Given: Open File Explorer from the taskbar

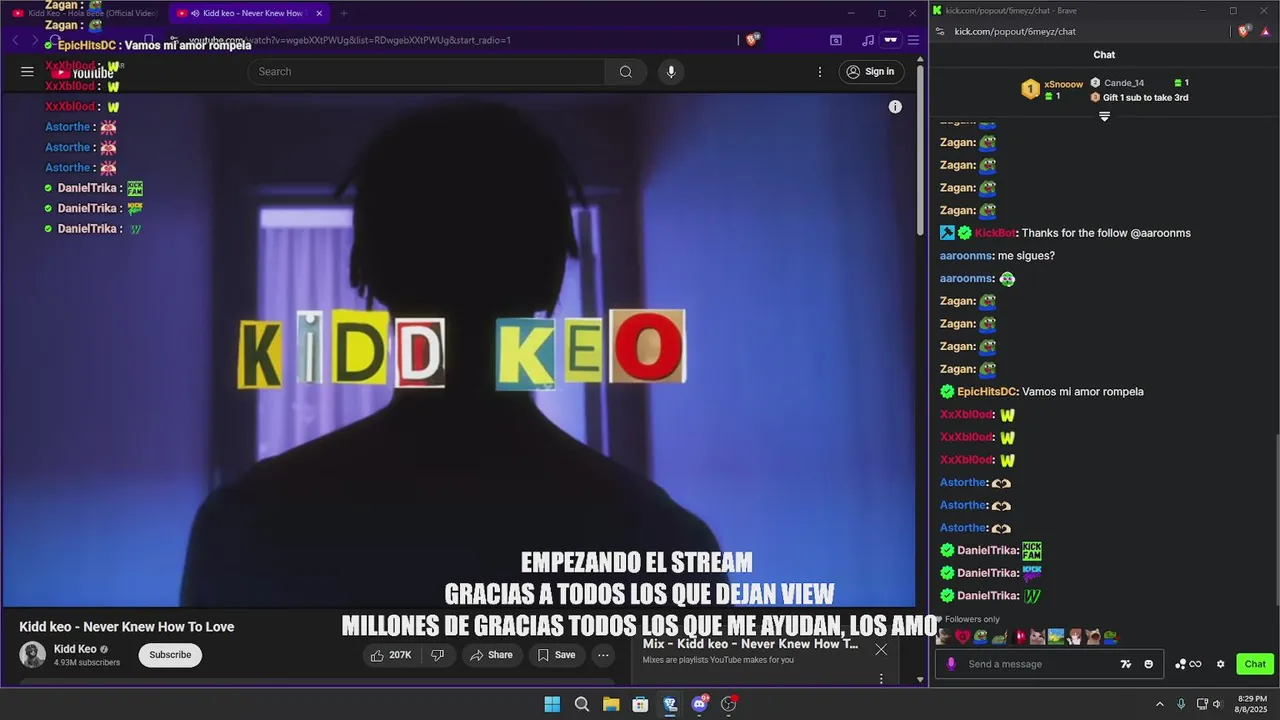Looking at the screenshot, I should pos(611,704).
